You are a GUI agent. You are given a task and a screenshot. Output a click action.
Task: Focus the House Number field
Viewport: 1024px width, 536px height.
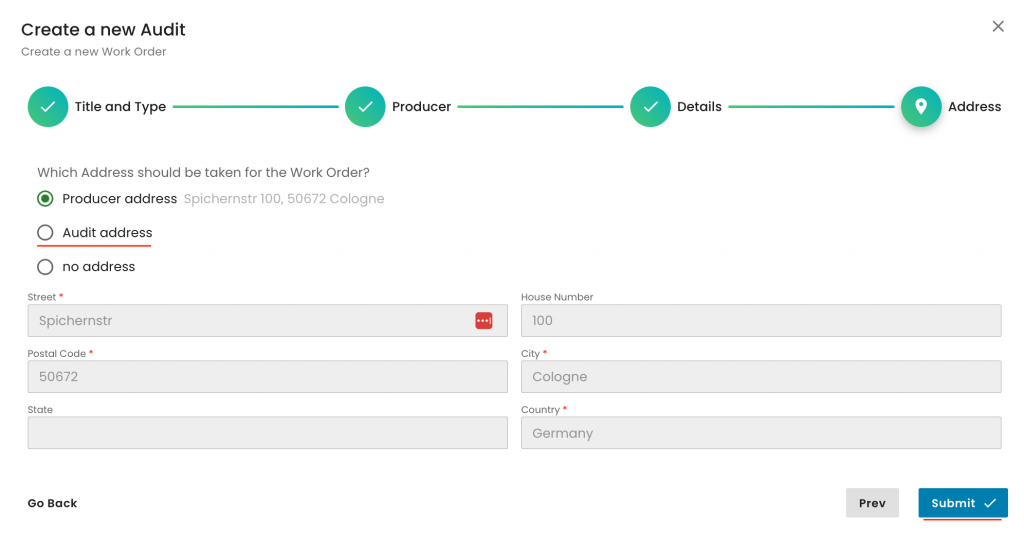pos(760,321)
